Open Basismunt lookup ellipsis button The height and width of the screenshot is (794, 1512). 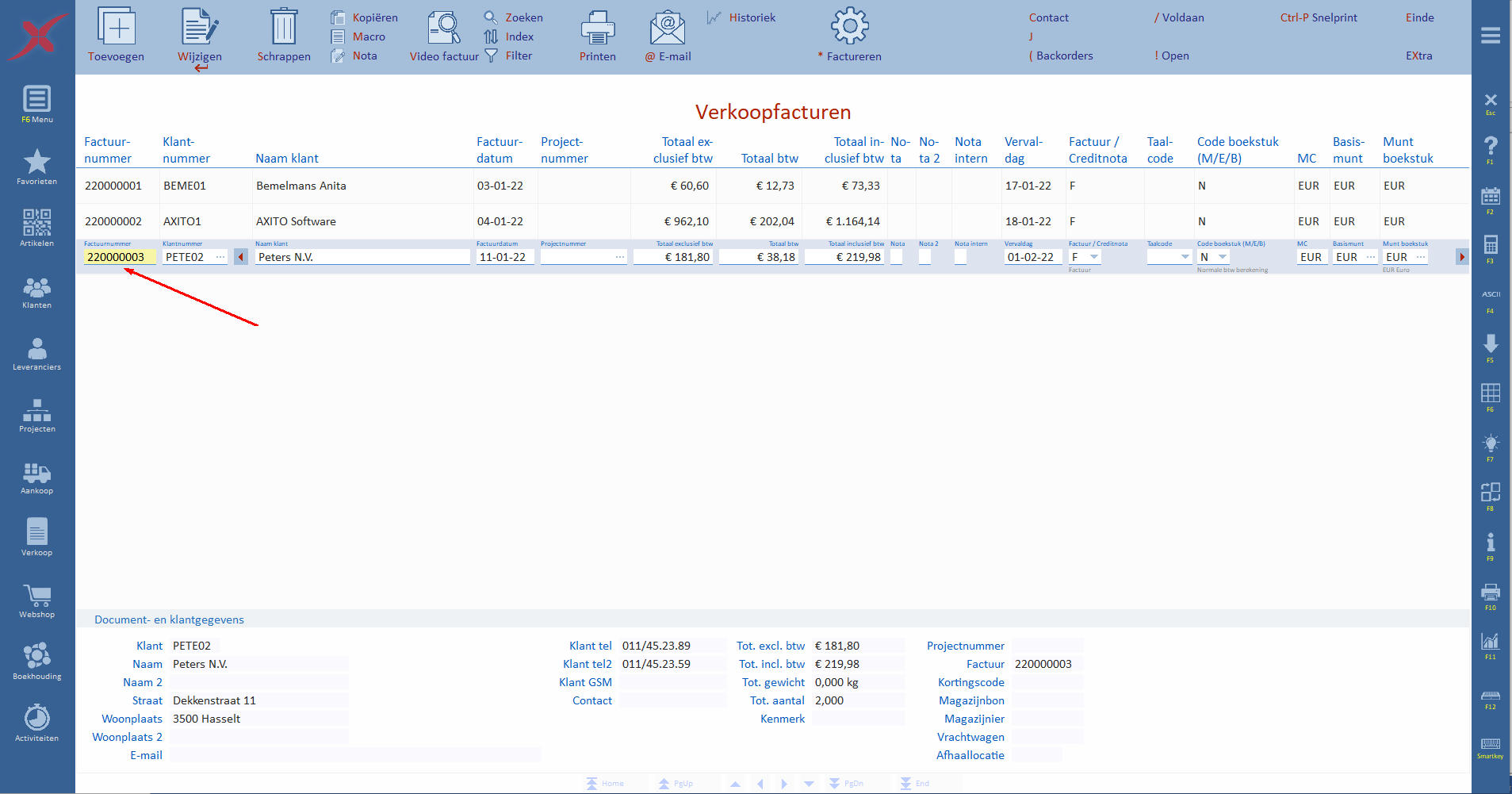click(1371, 257)
